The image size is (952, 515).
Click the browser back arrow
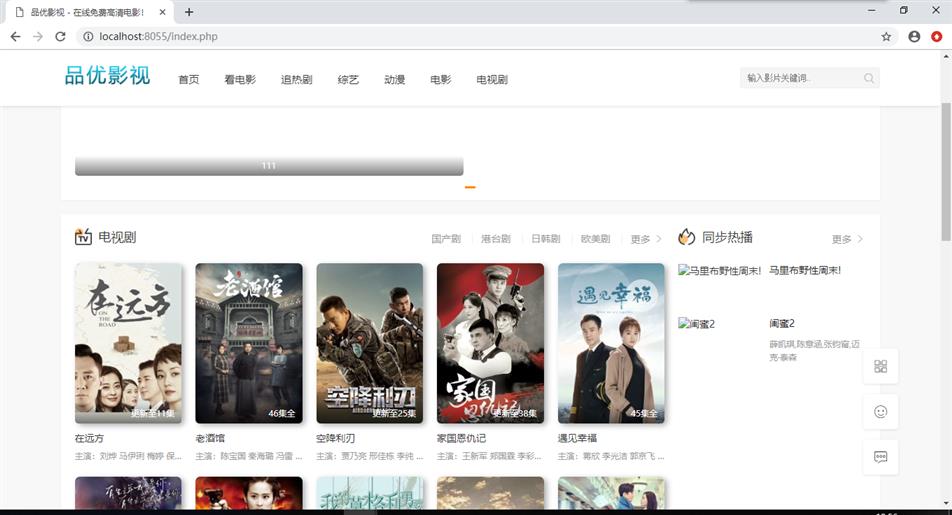pos(15,36)
